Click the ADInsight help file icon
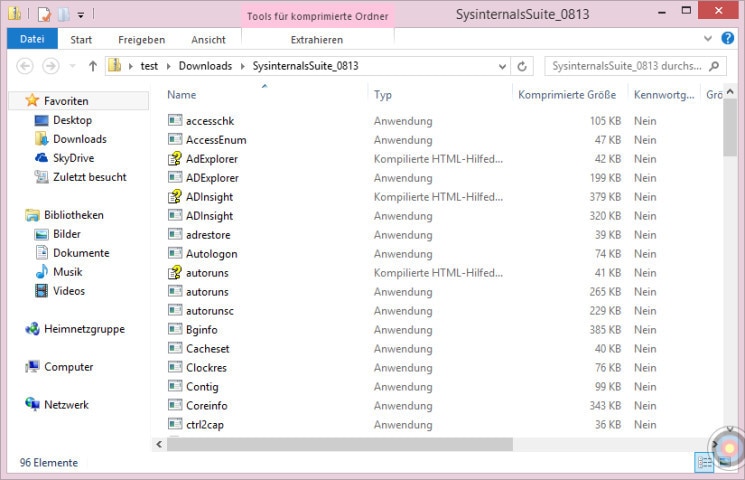Image resolution: width=745 pixels, height=480 pixels. coord(175,196)
